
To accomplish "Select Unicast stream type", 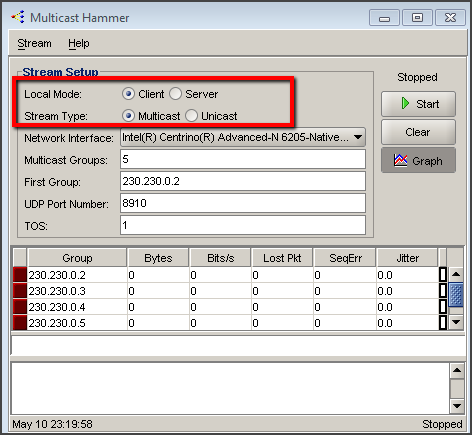I will pyautogui.click(x=191, y=116).
